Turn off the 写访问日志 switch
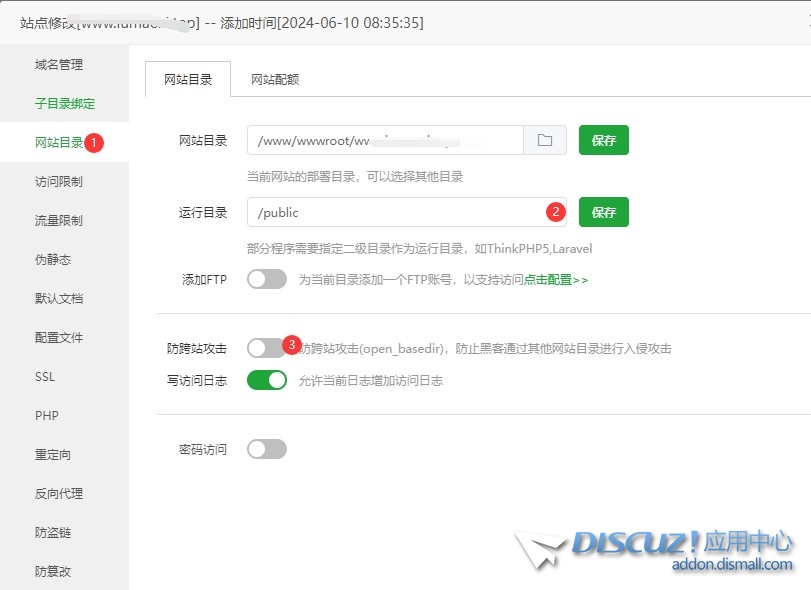The width and height of the screenshot is (811, 590). click(x=267, y=380)
